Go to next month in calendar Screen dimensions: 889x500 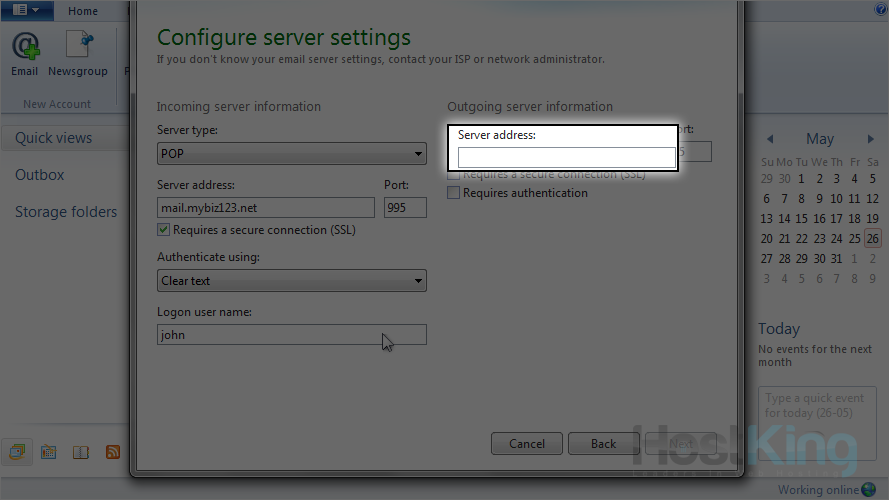coord(871,139)
